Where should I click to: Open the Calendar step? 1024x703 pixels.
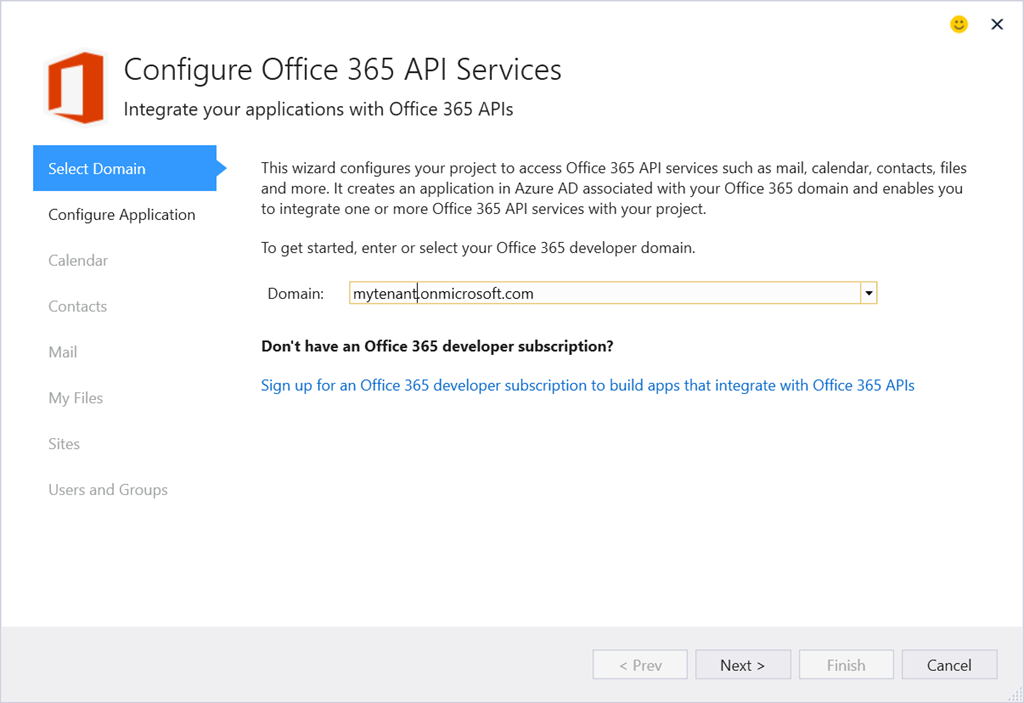tap(78, 261)
